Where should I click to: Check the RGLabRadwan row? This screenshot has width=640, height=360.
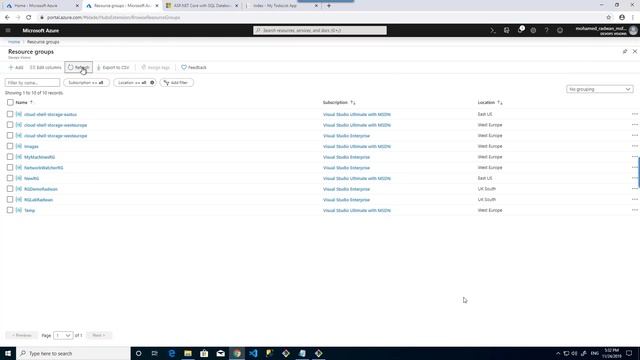(x=10, y=200)
